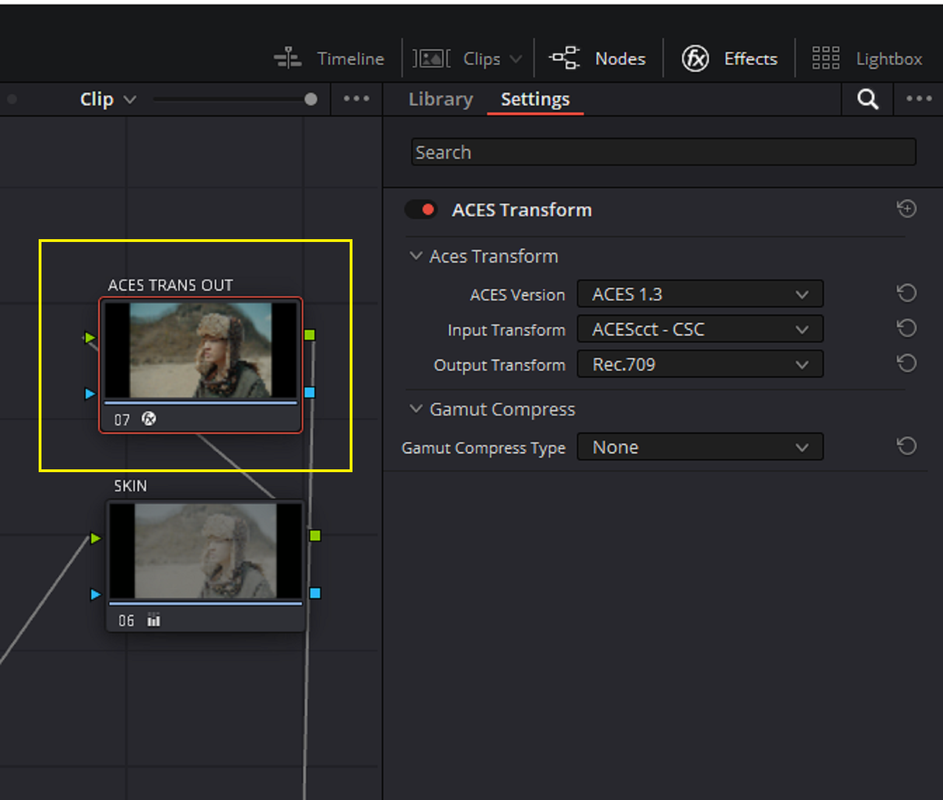Click the ACES Transform reset-with-plus icon in header
943x800 pixels.
point(906,209)
